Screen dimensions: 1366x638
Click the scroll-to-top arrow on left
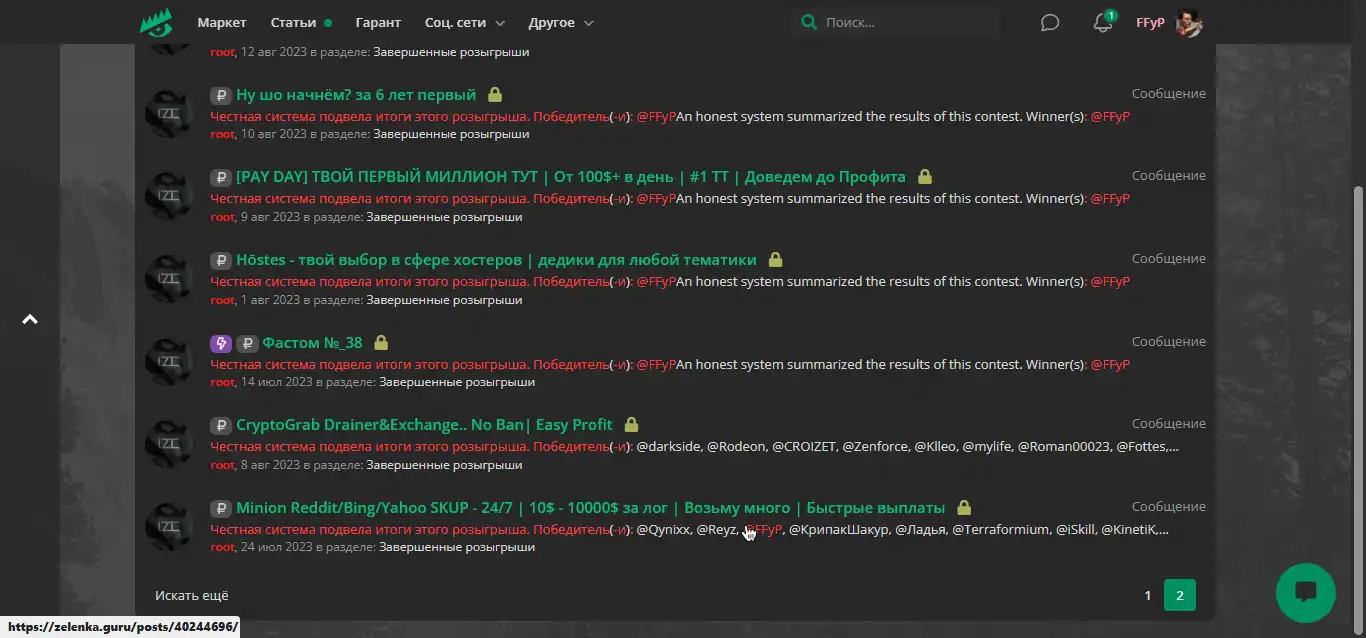click(30, 320)
